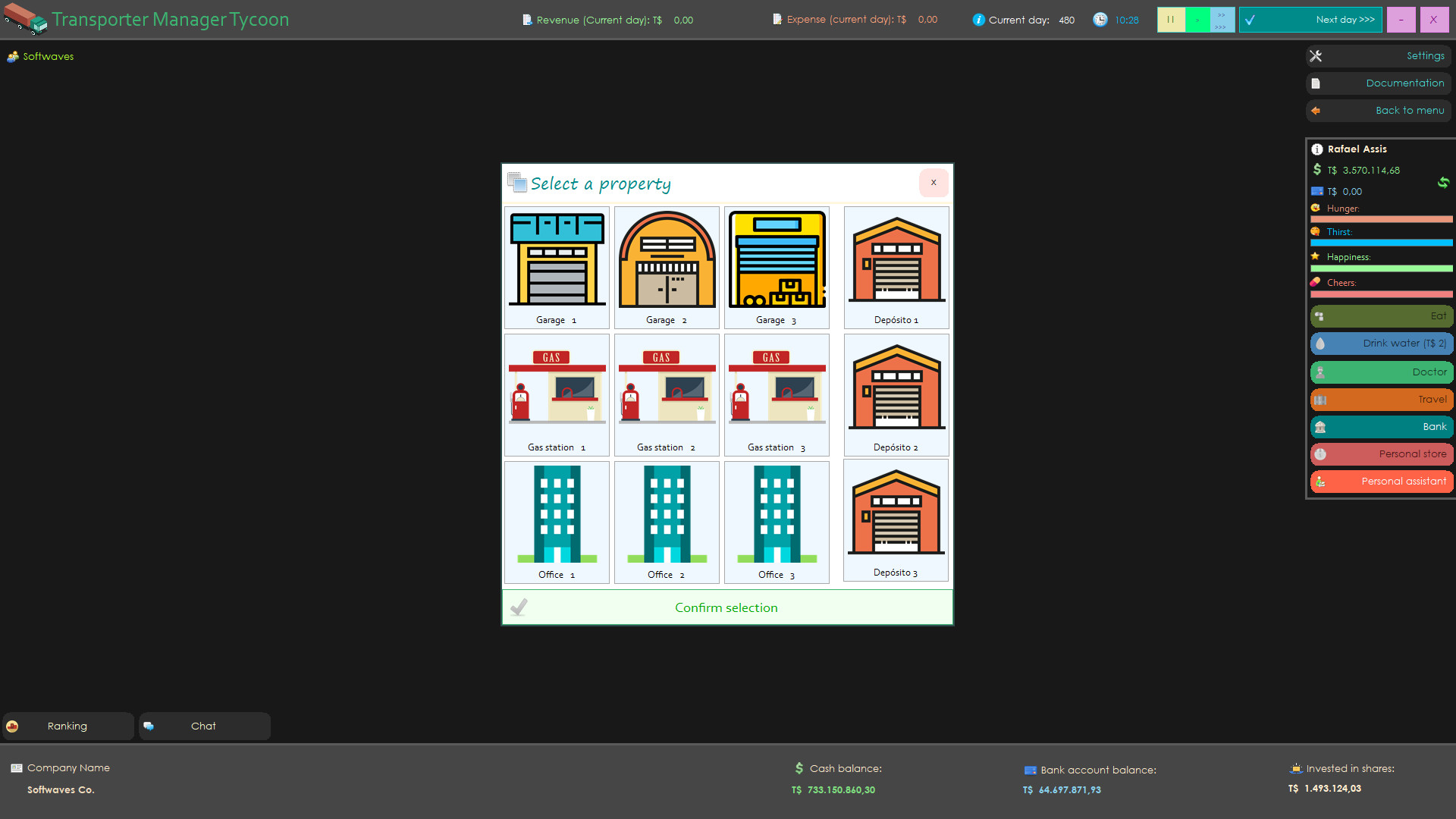Click the refresh icon beside the cash balance
1456x819 pixels.
[x=1443, y=184]
